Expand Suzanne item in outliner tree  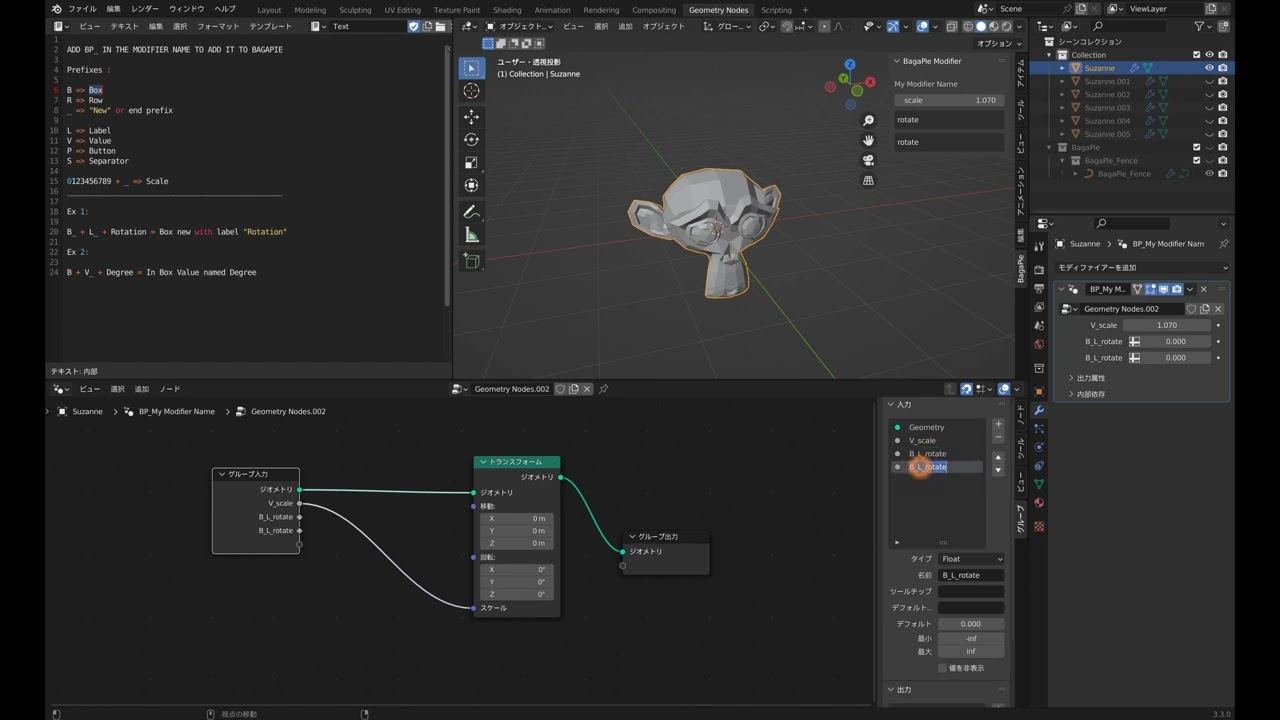click(x=1062, y=68)
